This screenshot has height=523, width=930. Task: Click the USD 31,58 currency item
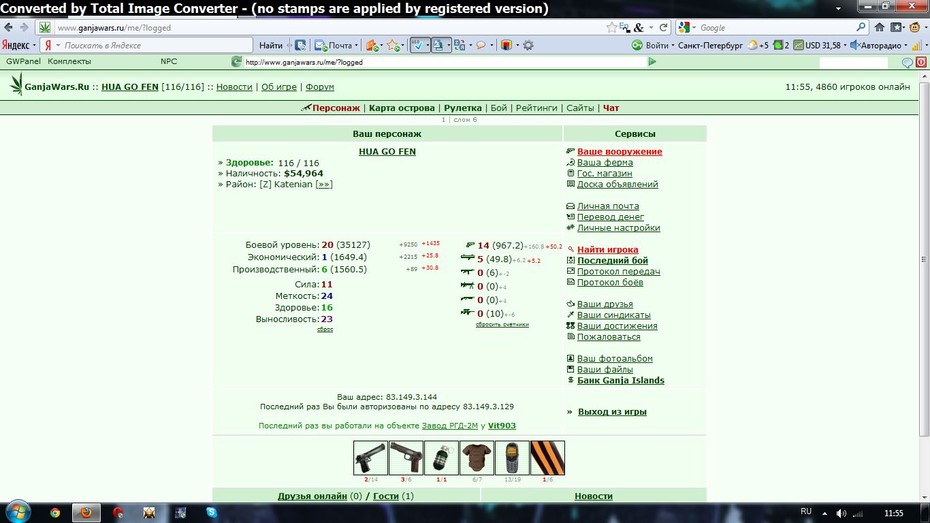(x=817, y=45)
